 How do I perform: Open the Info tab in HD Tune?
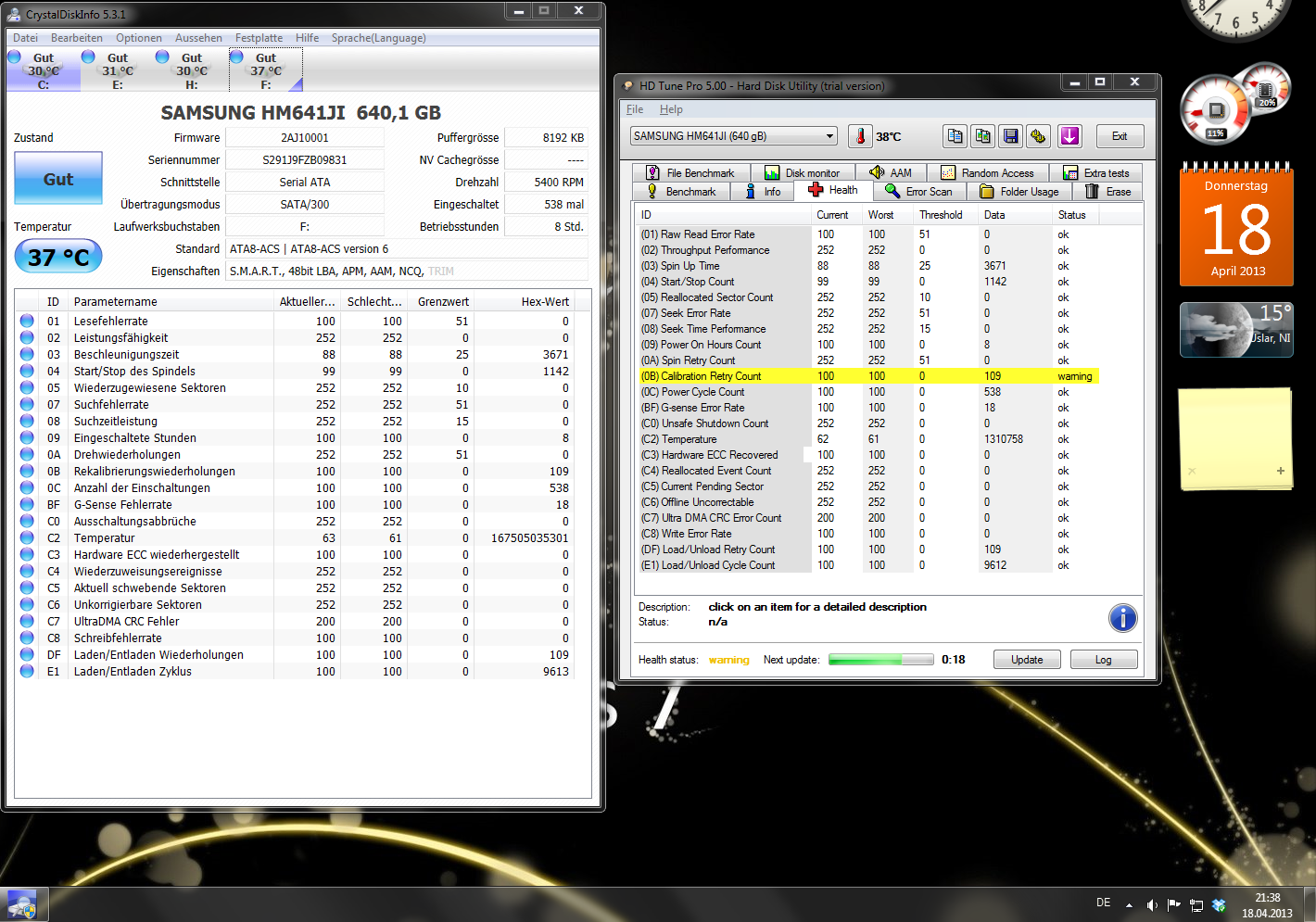[763, 192]
